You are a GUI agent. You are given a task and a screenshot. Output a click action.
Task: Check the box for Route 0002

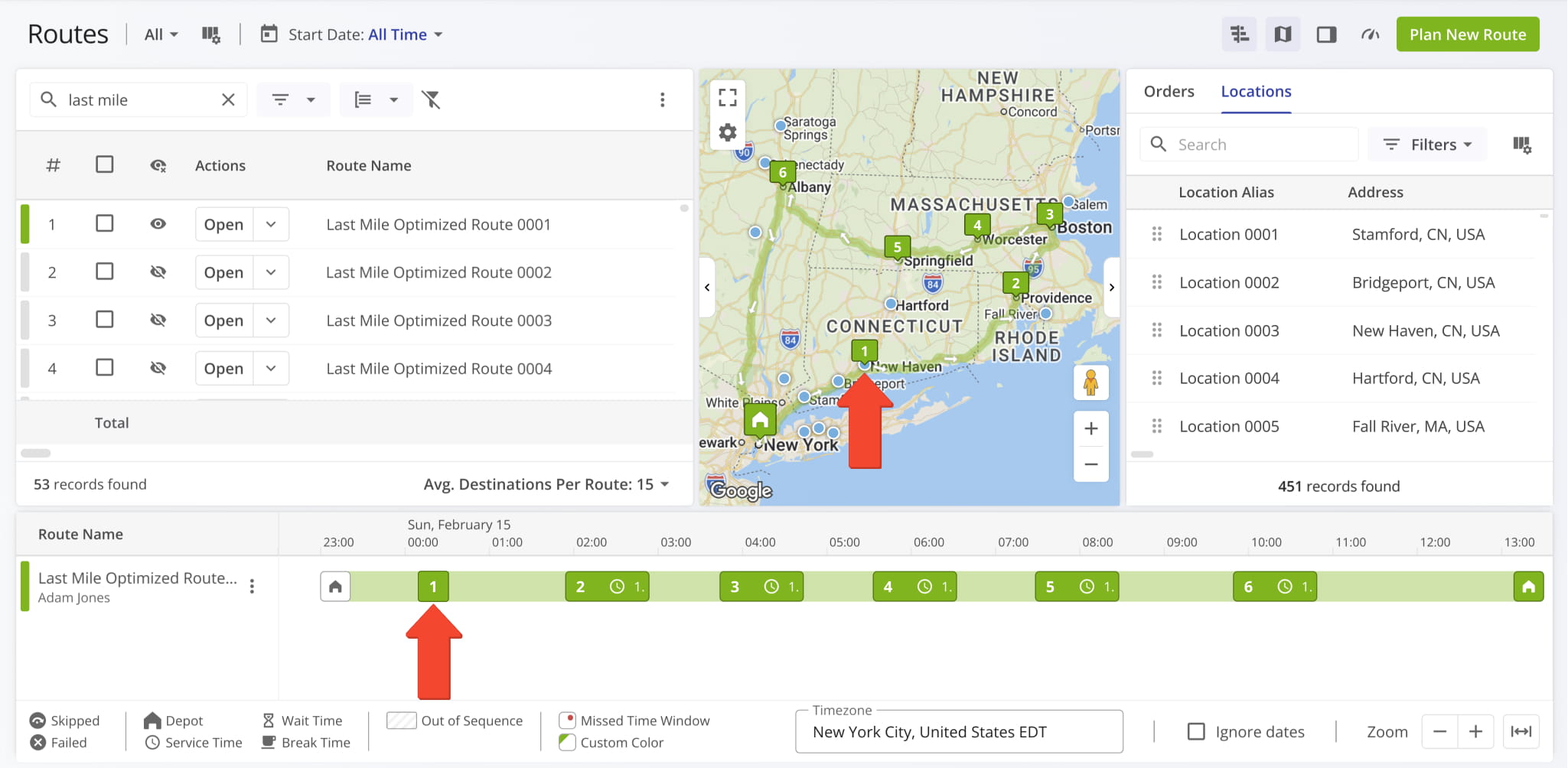105,272
